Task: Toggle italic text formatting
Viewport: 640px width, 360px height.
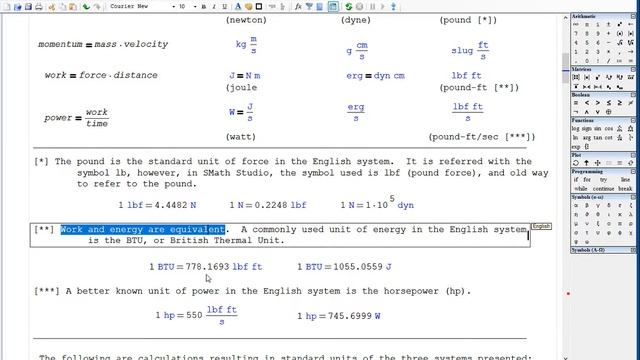Action: 214,7
